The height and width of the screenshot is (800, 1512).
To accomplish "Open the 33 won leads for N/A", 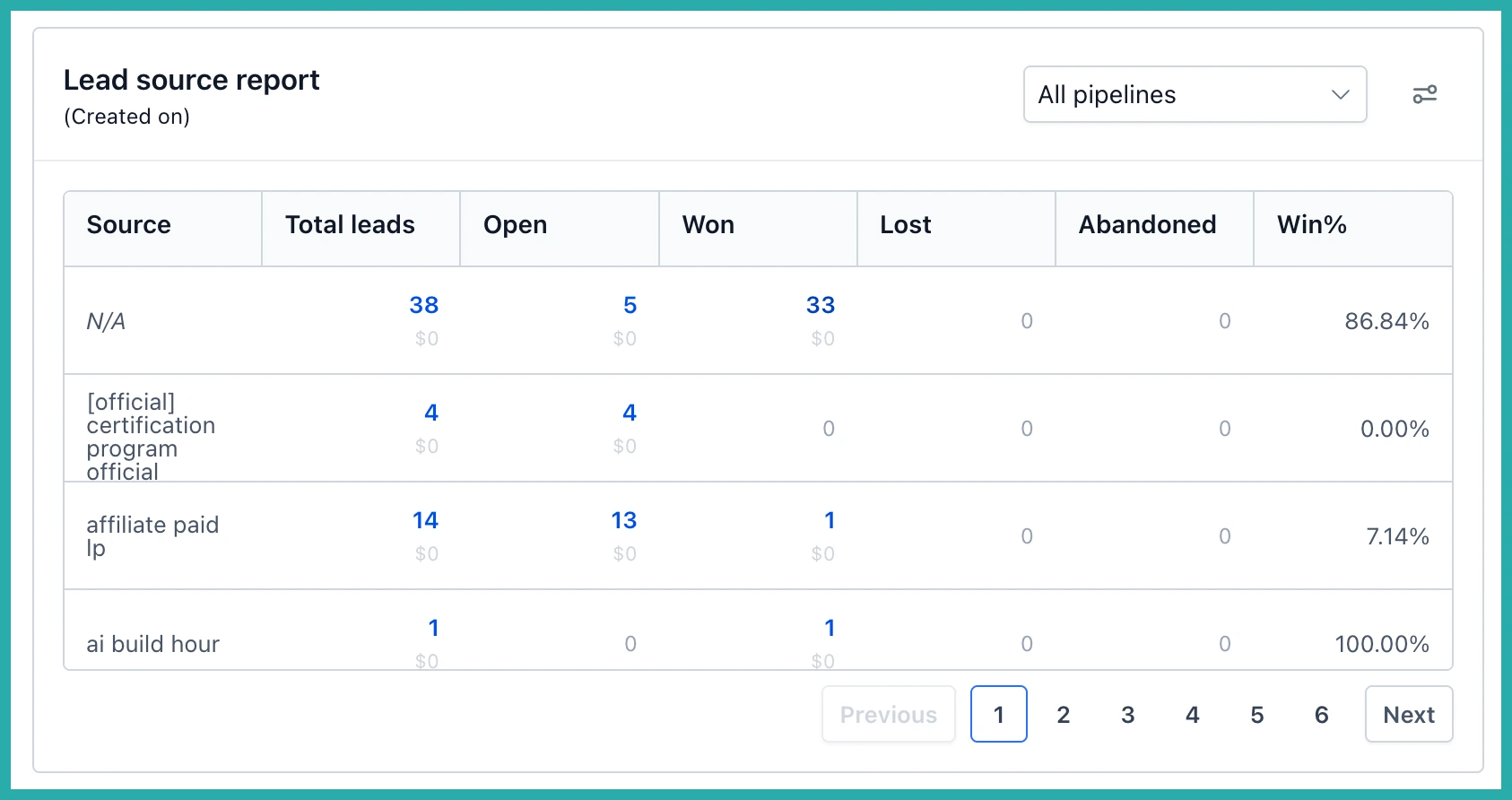I will 820,305.
